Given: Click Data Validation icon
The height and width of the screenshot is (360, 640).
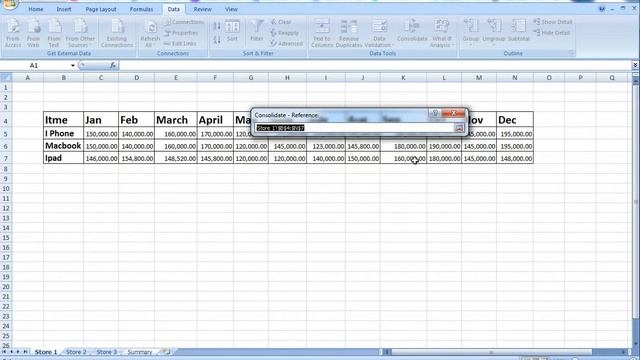Looking at the screenshot, I should click(379, 33).
